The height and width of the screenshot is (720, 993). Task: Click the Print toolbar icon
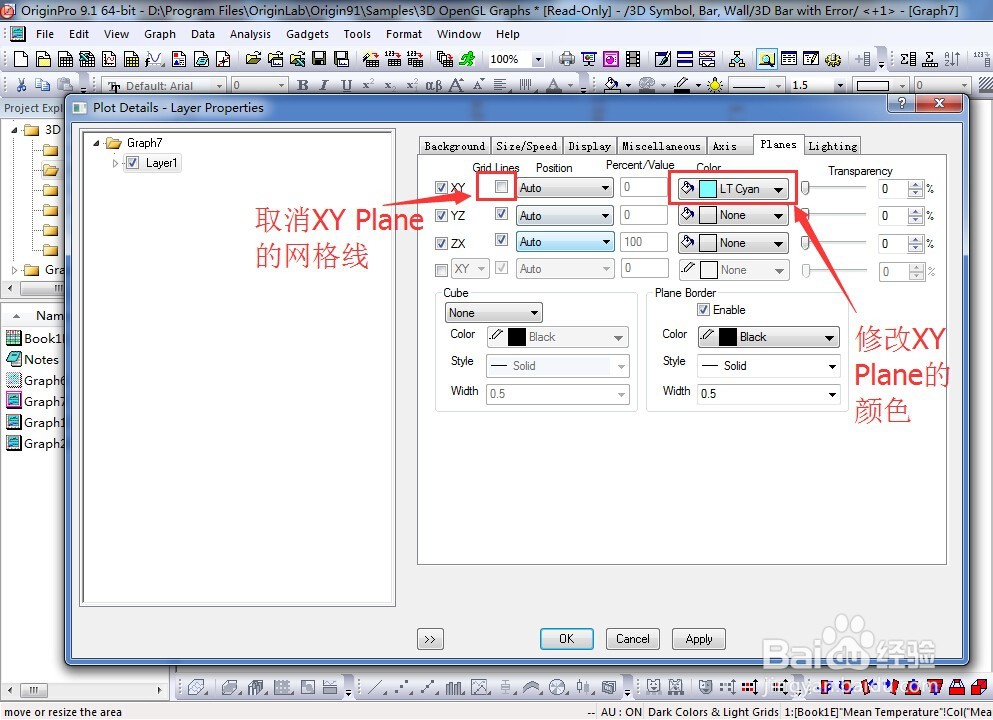point(567,60)
